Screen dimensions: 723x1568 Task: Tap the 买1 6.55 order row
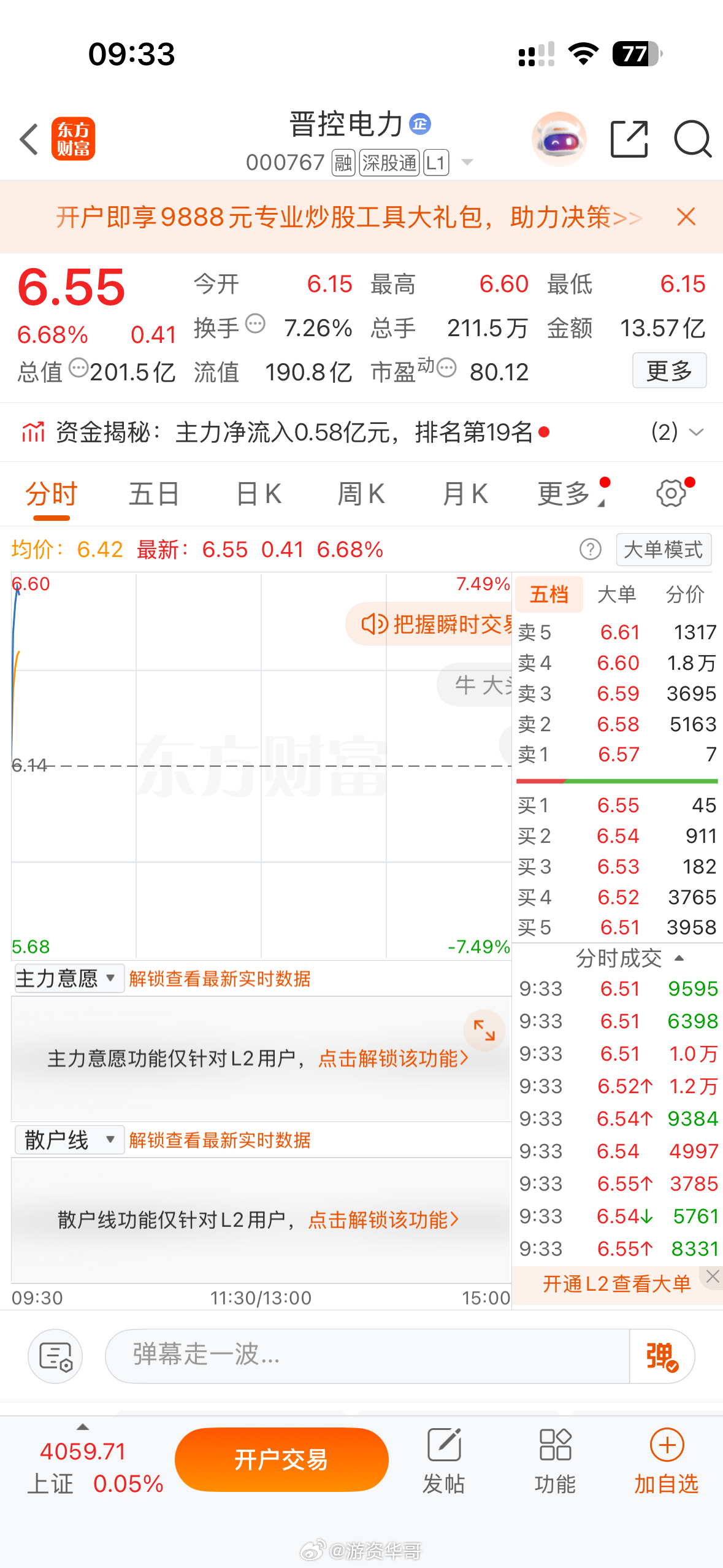coord(617,805)
